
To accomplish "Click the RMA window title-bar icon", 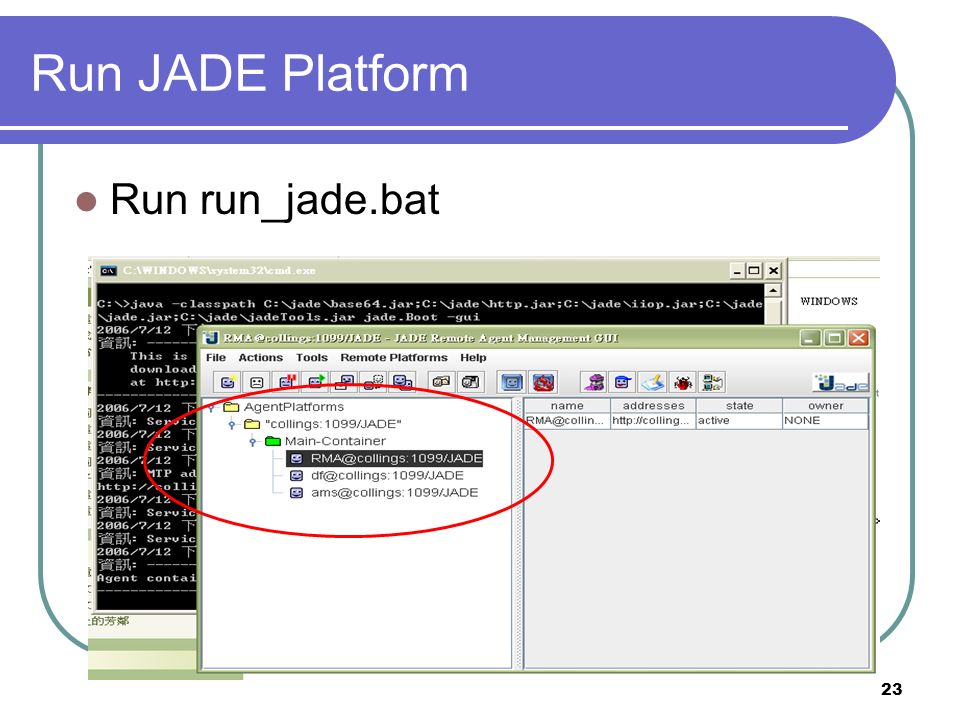I will tap(211, 337).
